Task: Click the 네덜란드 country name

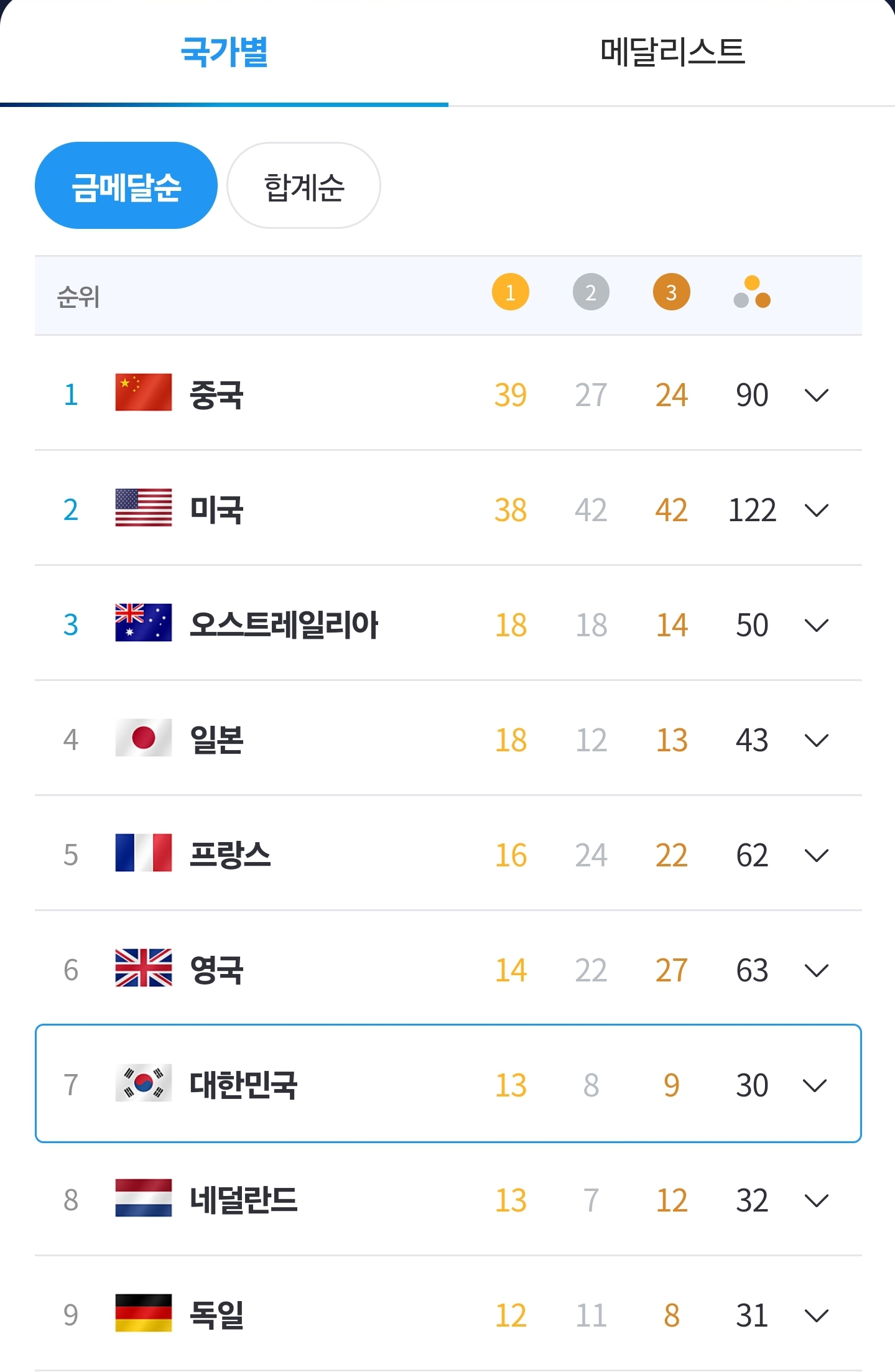Action: coord(243,1200)
